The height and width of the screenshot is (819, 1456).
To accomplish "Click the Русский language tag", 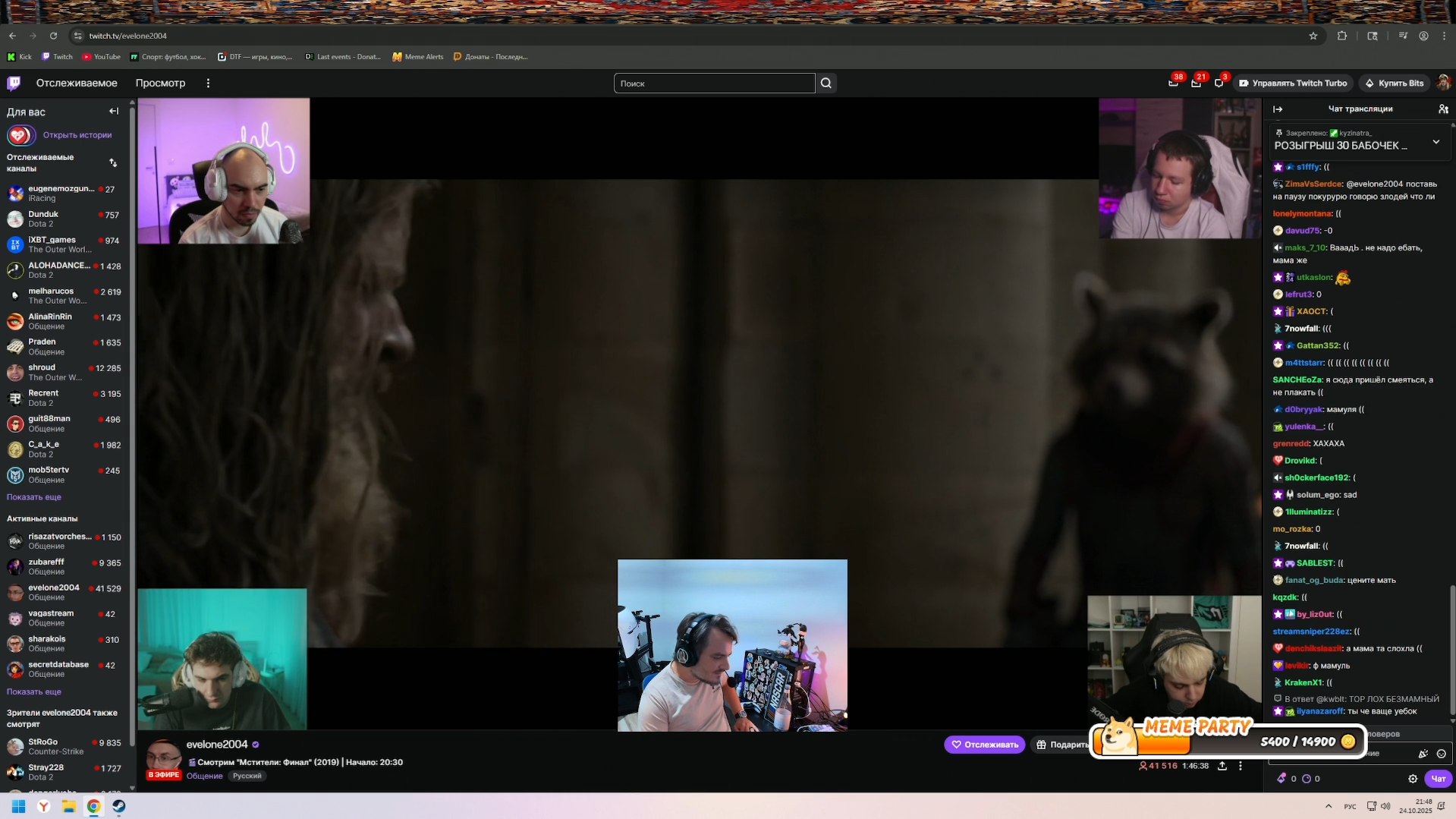I will tap(247, 776).
